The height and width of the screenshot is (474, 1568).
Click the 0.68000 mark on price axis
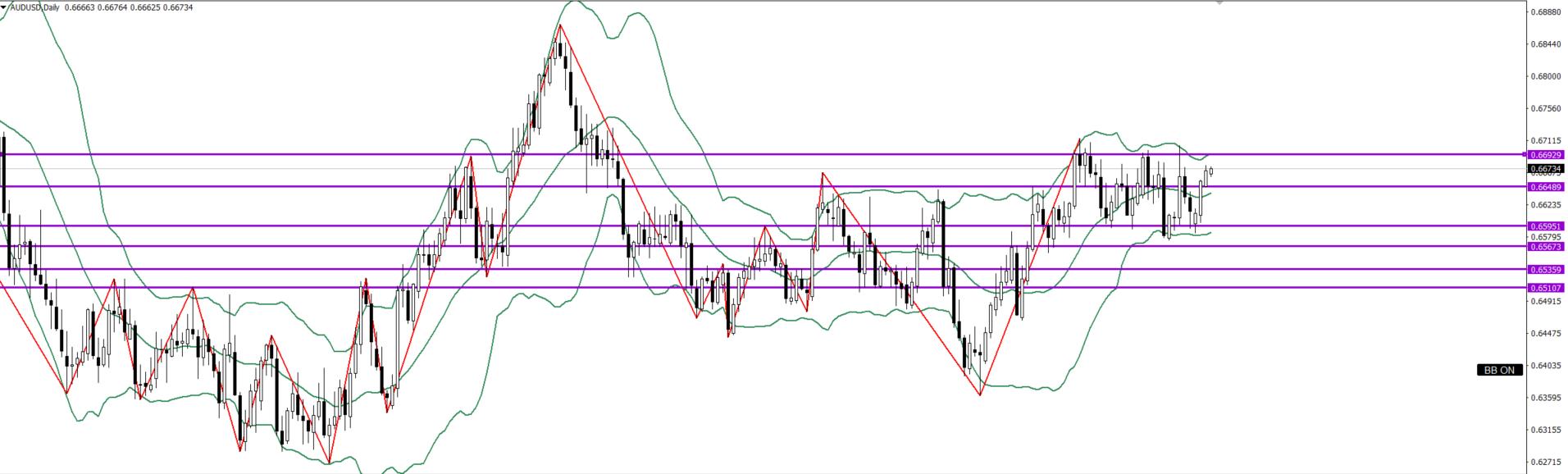click(1545, 76)
